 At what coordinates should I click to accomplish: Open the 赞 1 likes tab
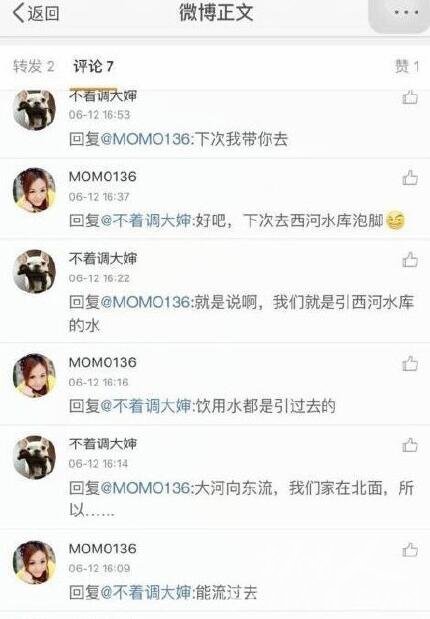click(407, 66)
